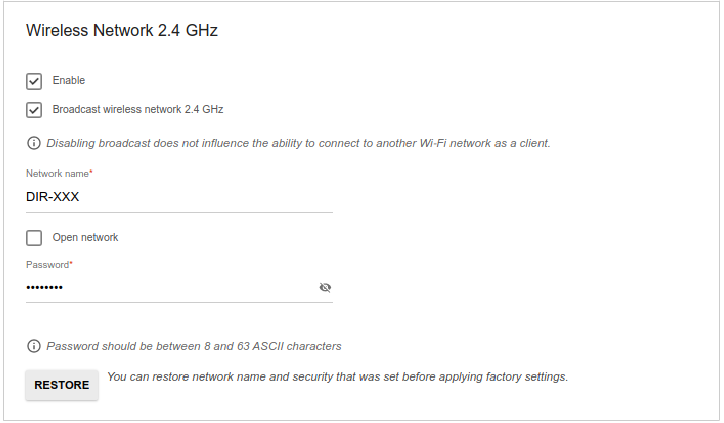724x423 pixels.
Task: Click the masked password dots field
Action: pyautogui.click(x=171, y=288)
